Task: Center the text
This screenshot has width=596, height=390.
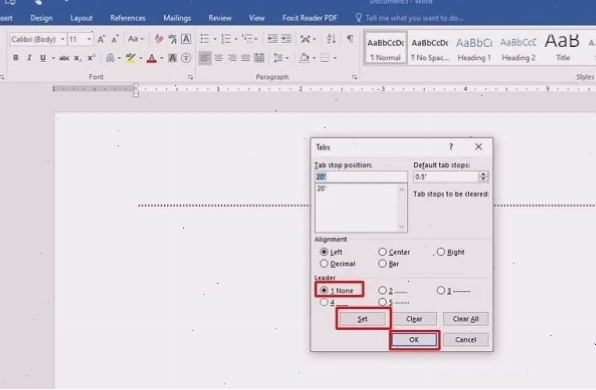Action: (219, 58)
